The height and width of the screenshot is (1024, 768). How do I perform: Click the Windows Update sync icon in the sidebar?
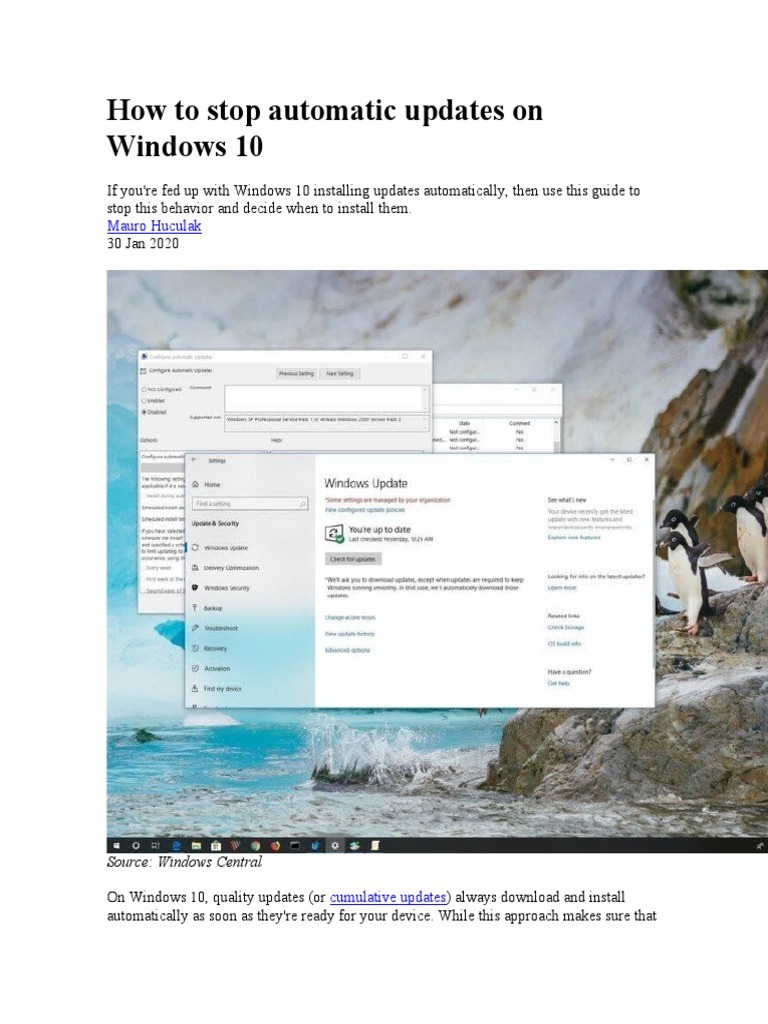195,548
